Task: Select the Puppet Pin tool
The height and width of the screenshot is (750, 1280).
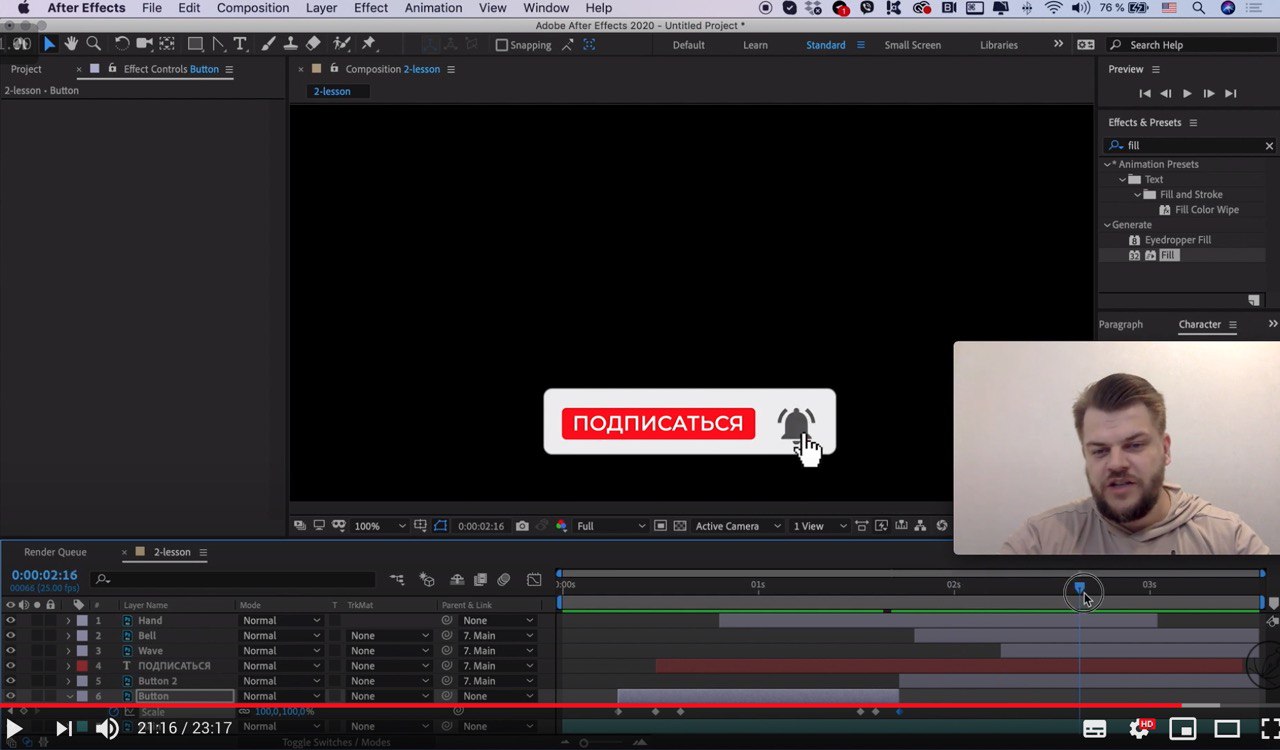Action: [368, 44]
